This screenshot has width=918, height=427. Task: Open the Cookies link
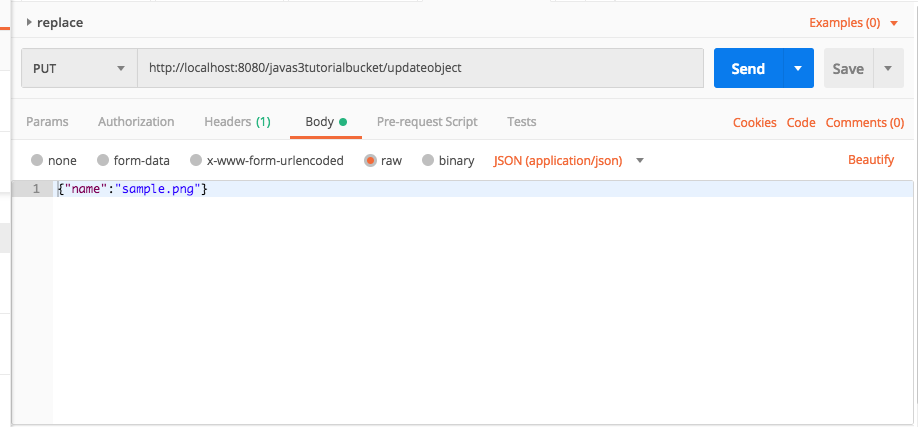point(755,122)
